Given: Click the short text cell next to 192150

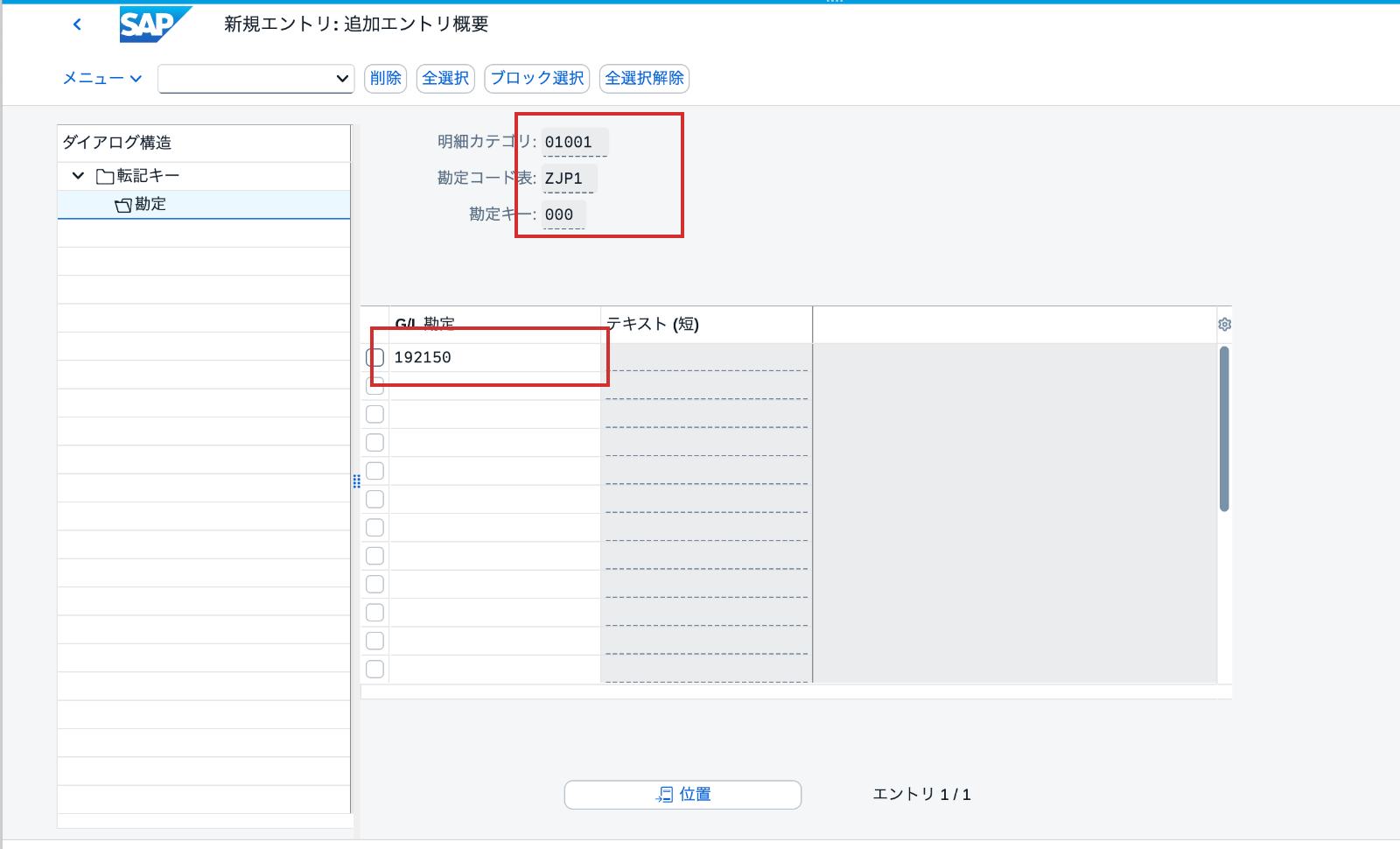Looking at the screenshot, I should [706, 357].
